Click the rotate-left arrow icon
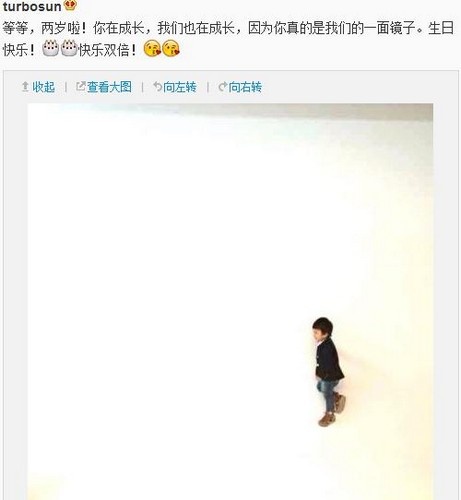Image resolution: width=461 pixels, height=500 pixels. [x=157, y=87]
